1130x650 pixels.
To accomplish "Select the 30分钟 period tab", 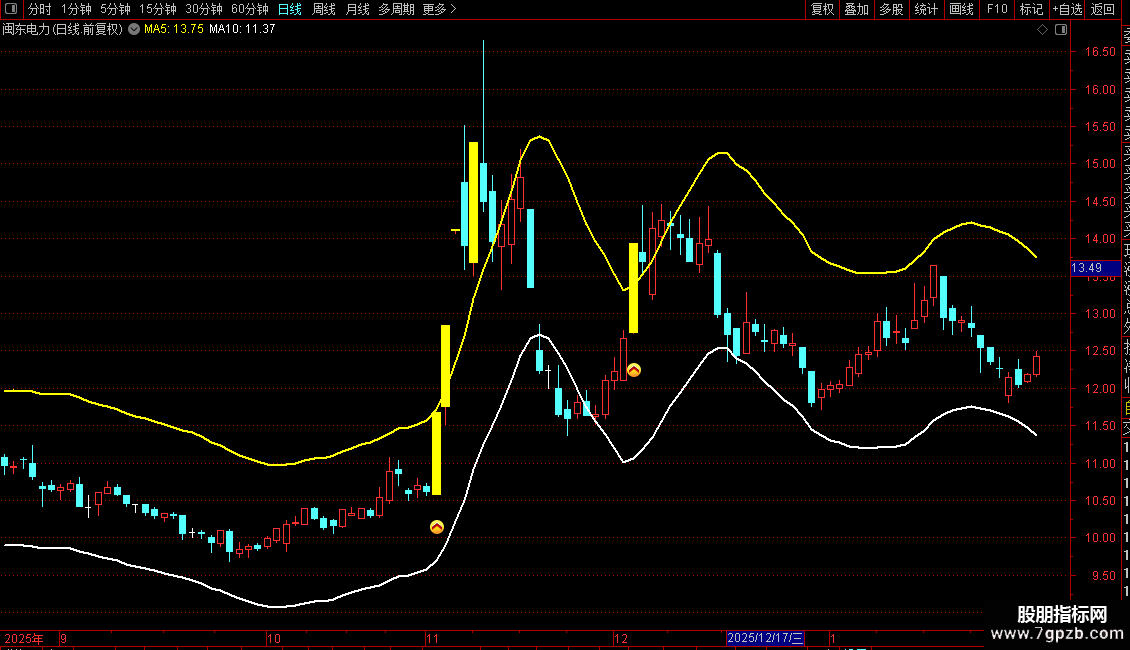I will [203, 9].
